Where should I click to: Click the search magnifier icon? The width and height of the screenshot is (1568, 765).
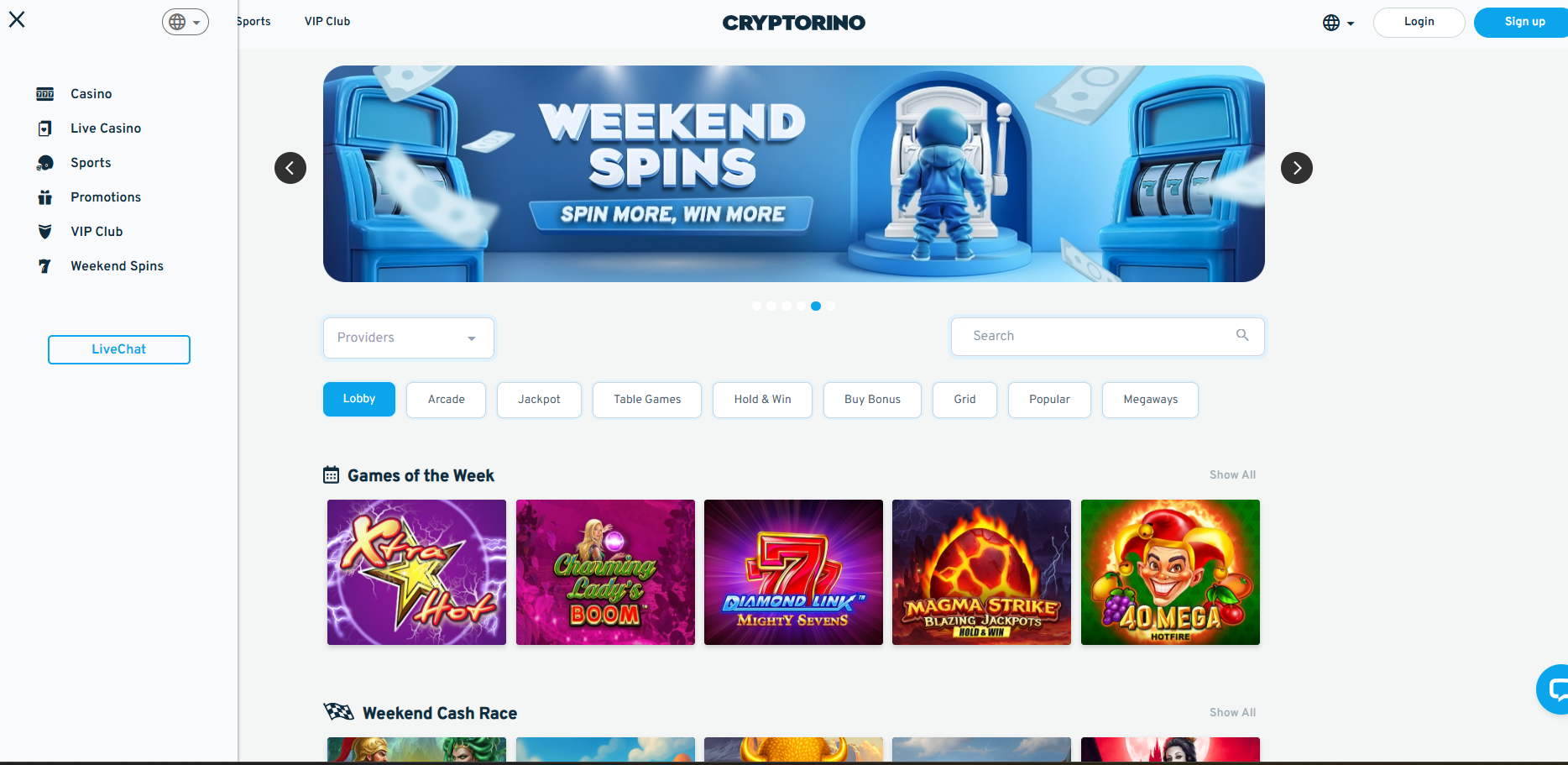click(x=1242, y=335)
